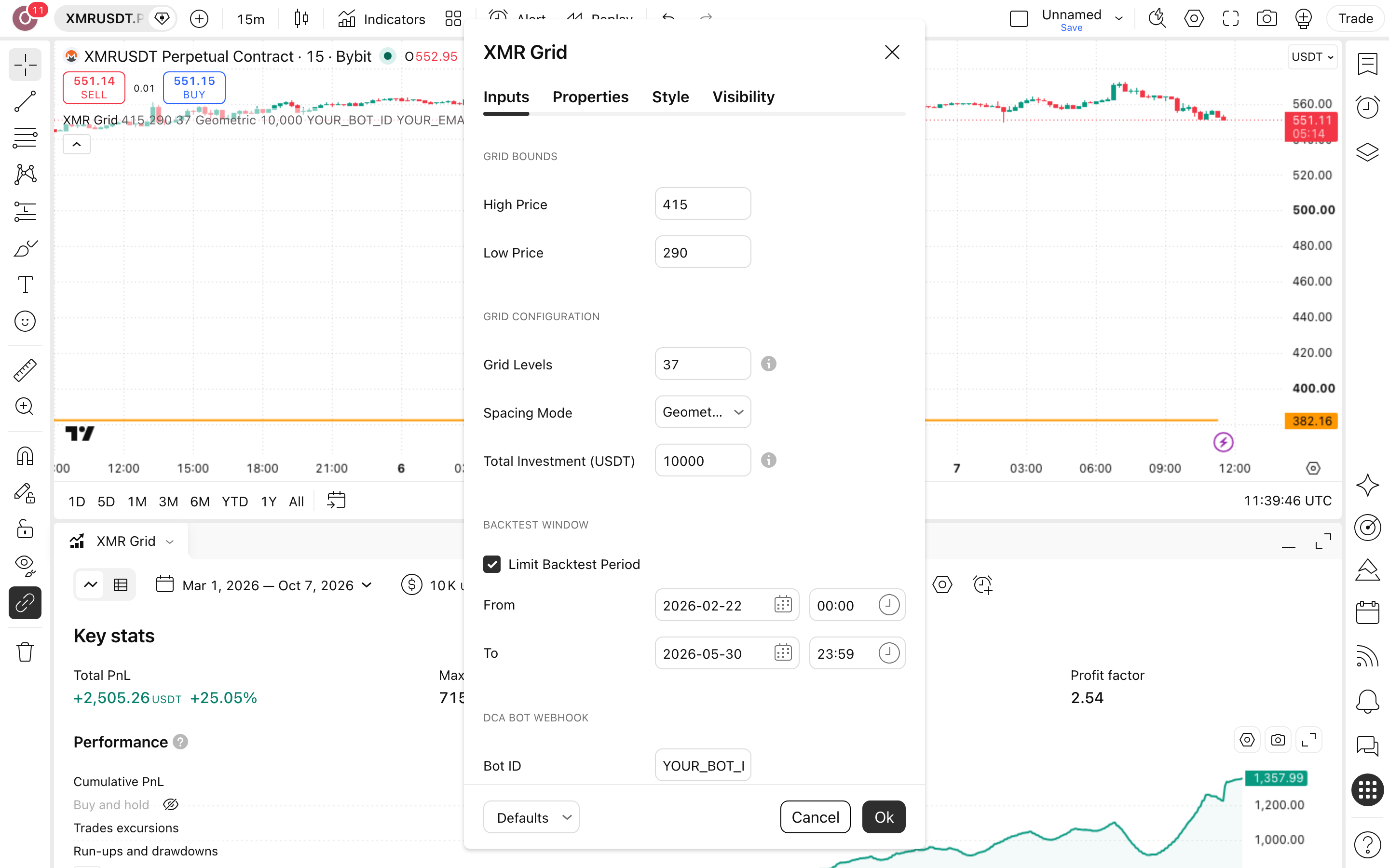Toggle the table list view in tester
The height and width of the screenshot is (868, 1389).
[x=121, y=585]
